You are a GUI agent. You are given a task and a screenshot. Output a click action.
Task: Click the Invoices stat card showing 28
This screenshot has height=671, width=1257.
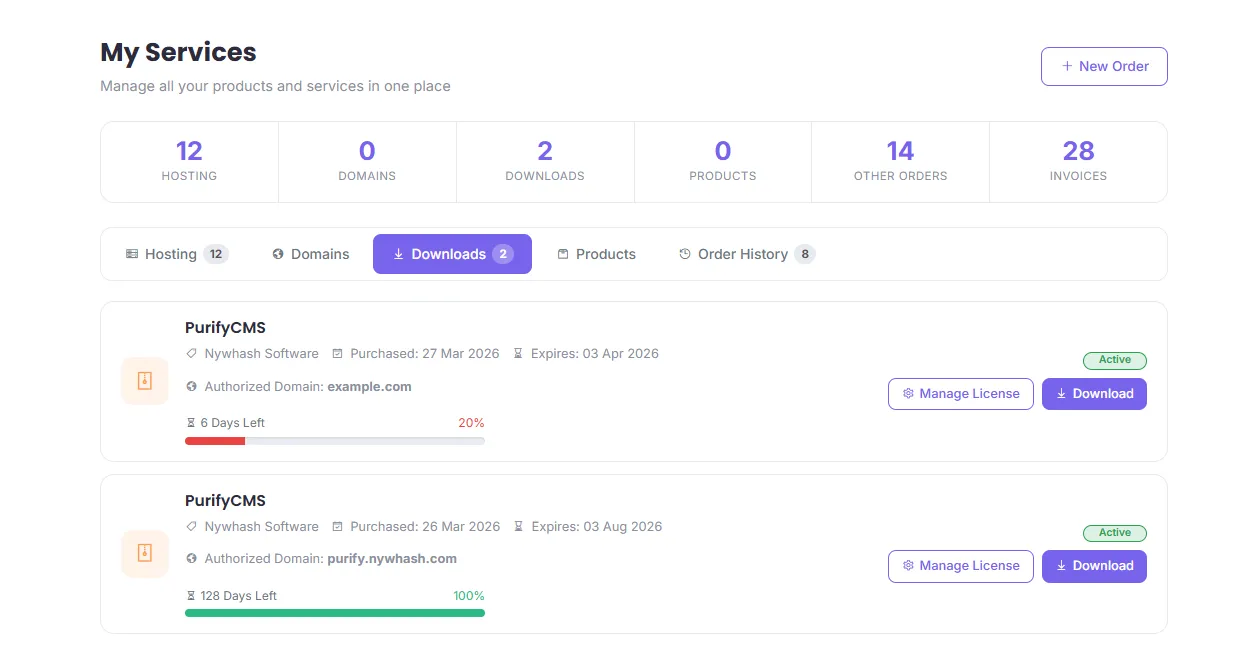1077,162
